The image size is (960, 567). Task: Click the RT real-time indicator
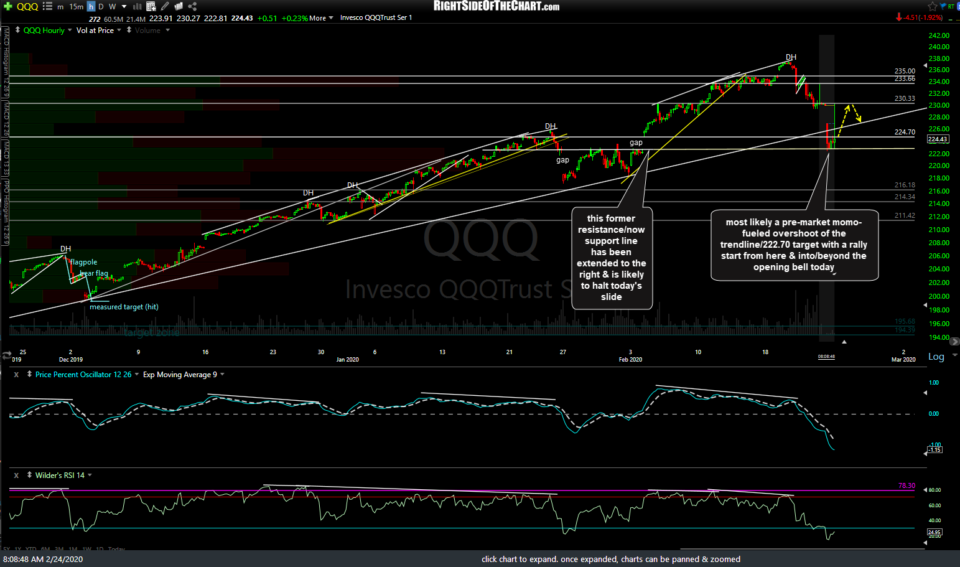(953, 6)
